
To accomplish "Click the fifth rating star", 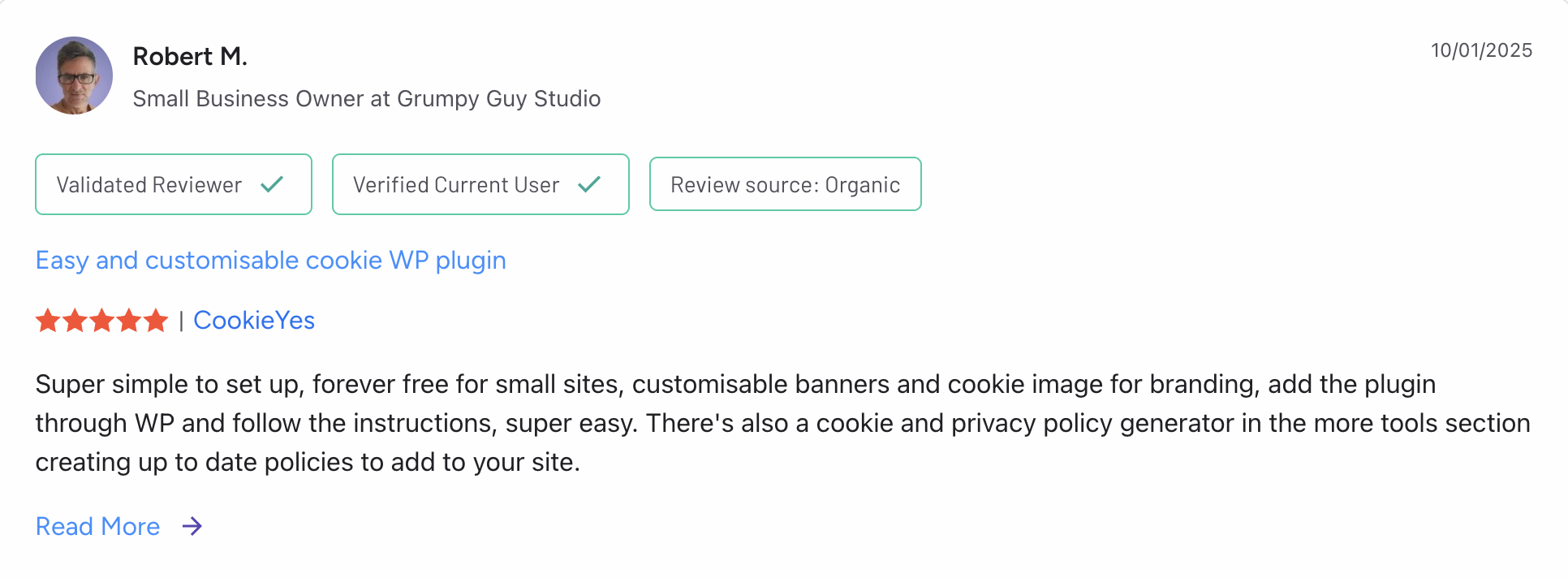I will tap(155, 321).
